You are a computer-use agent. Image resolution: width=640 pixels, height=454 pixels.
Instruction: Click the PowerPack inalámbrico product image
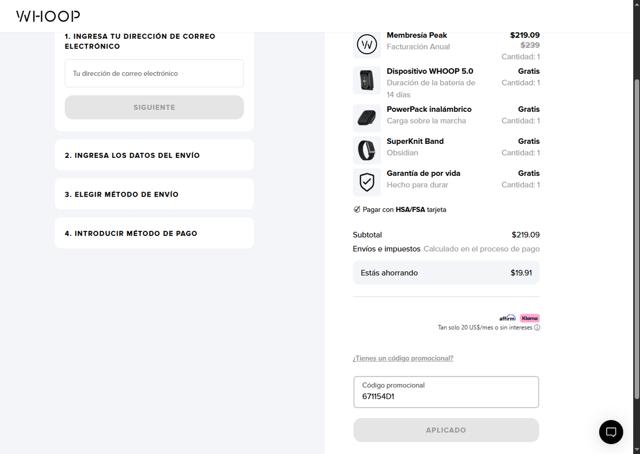click(x=366, y=117)
